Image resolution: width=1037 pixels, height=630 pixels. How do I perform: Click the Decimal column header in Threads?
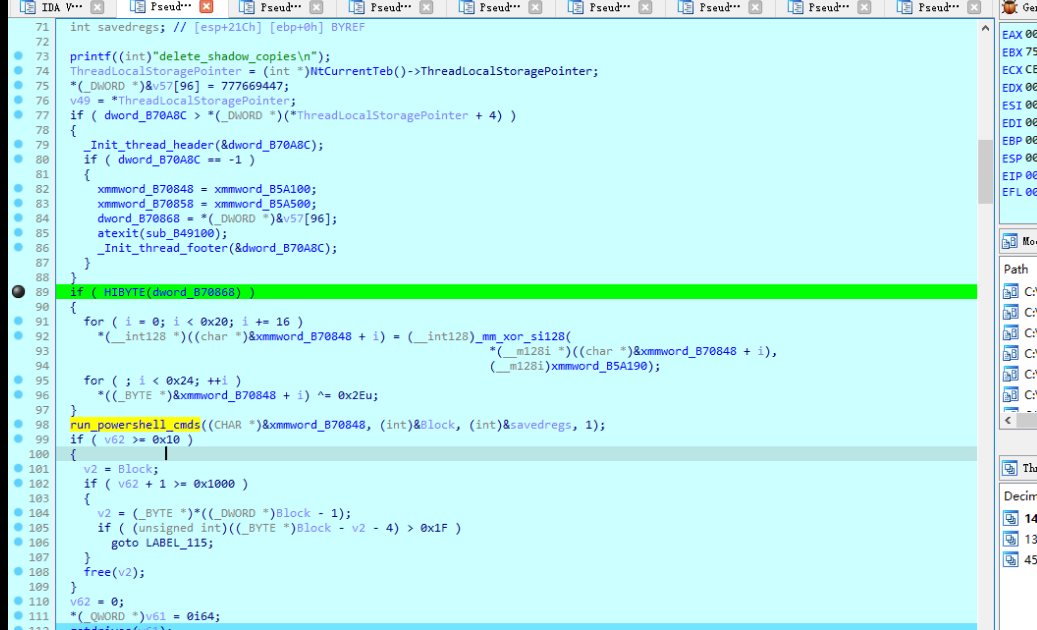coord(1020,496)
